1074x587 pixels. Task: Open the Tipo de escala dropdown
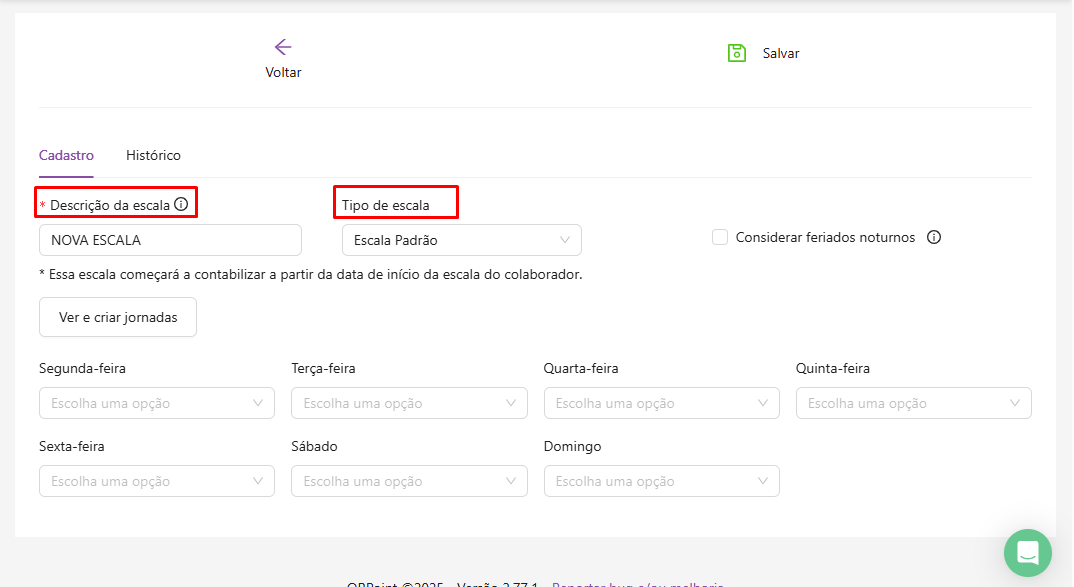pos(461,240)
